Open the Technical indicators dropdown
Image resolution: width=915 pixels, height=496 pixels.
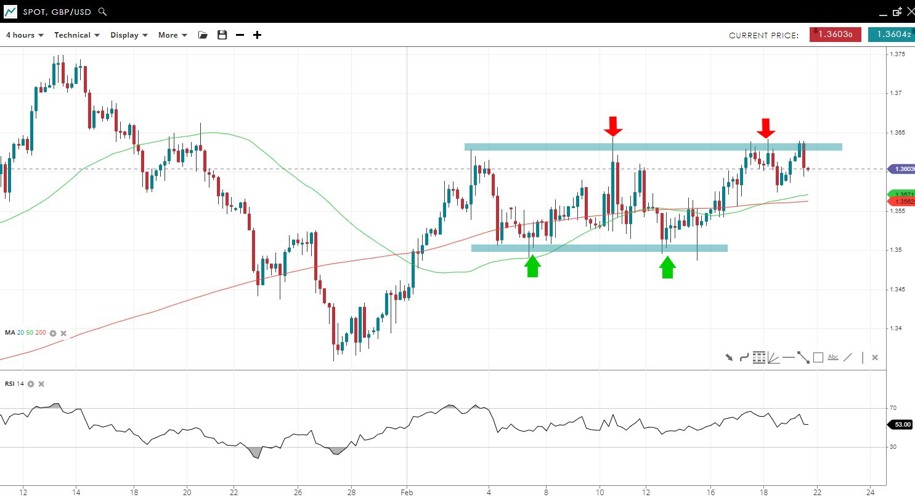pyautogui.click(x=76, y=35)
